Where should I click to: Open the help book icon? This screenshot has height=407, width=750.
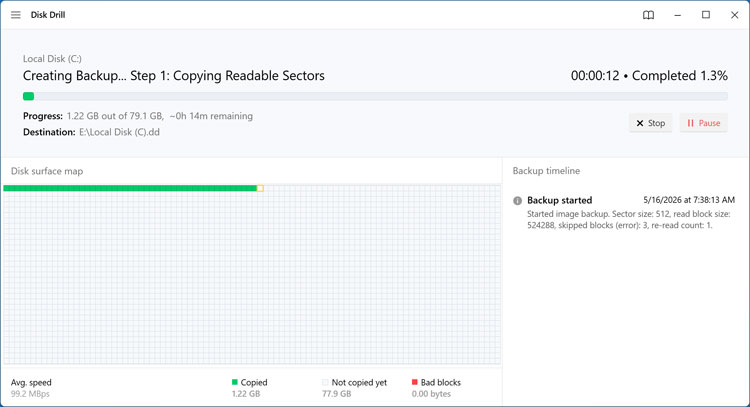(648, 15)
